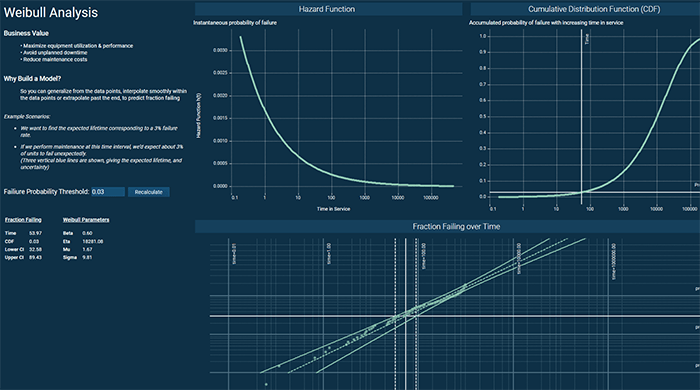Click the 'Hazard Function h(t)' y-axis label
Image resolution: width=700 pixels, height=390 pixels.
coord(199,115)
